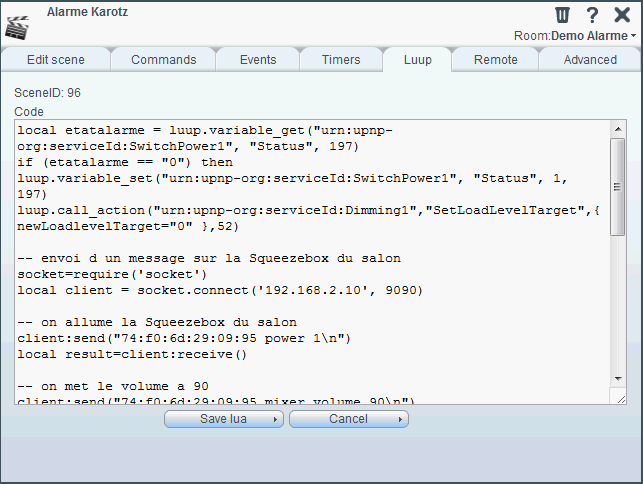Delete the scene with trash icon
This screenshot has height=484, width=643.
coord(562,15)
